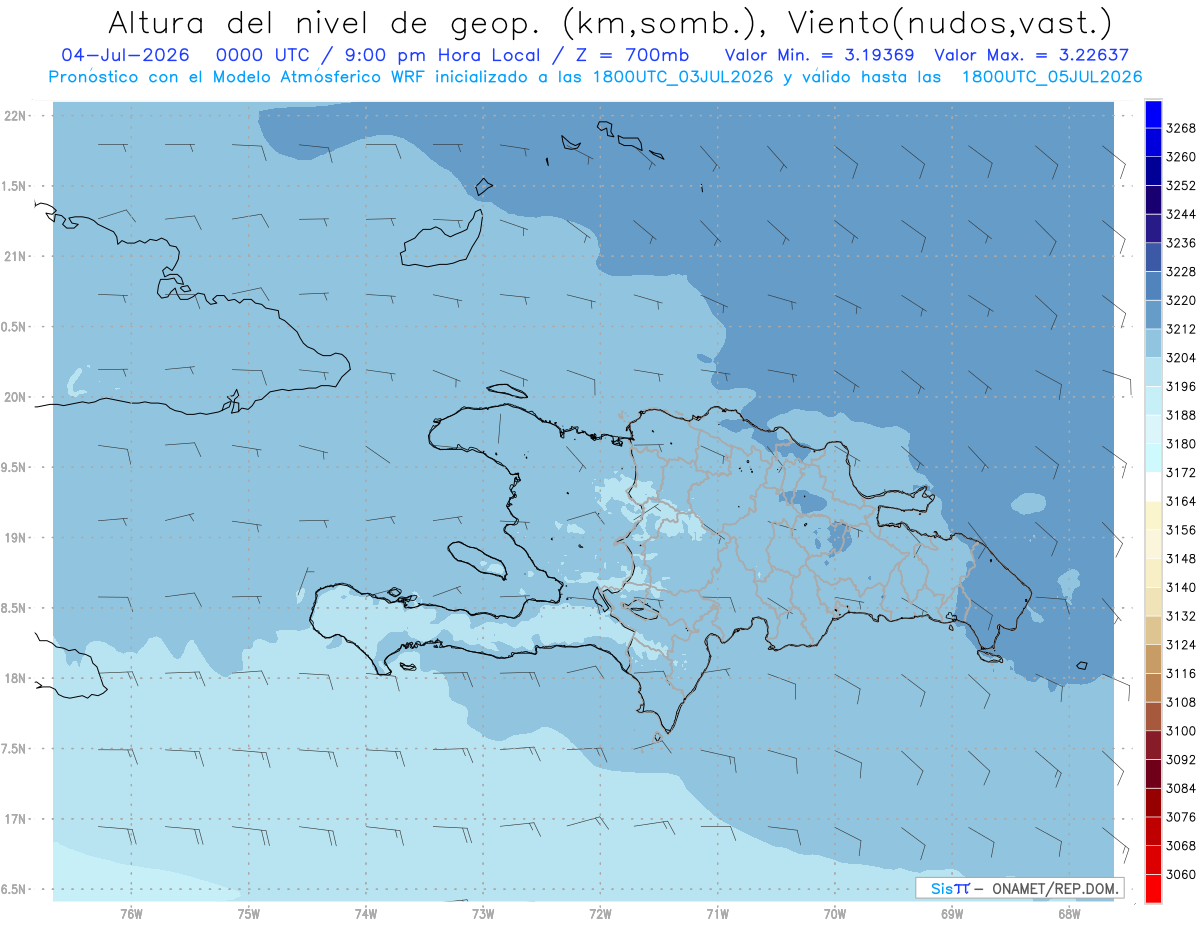This screenshot has height=927, width=1200.
Task: Pick the brown swatch between 3100 and 3108
Action: point(1153,716)
